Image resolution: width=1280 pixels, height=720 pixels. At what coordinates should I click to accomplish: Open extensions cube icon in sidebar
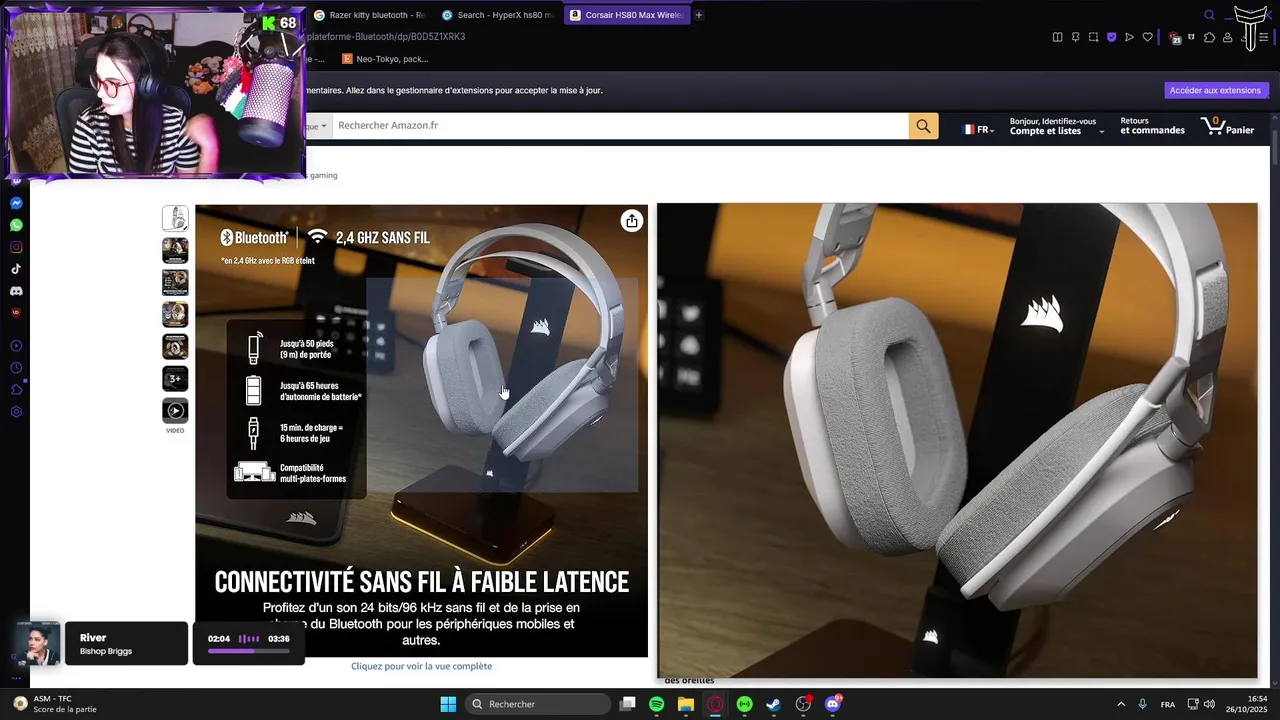click(16, 390)
